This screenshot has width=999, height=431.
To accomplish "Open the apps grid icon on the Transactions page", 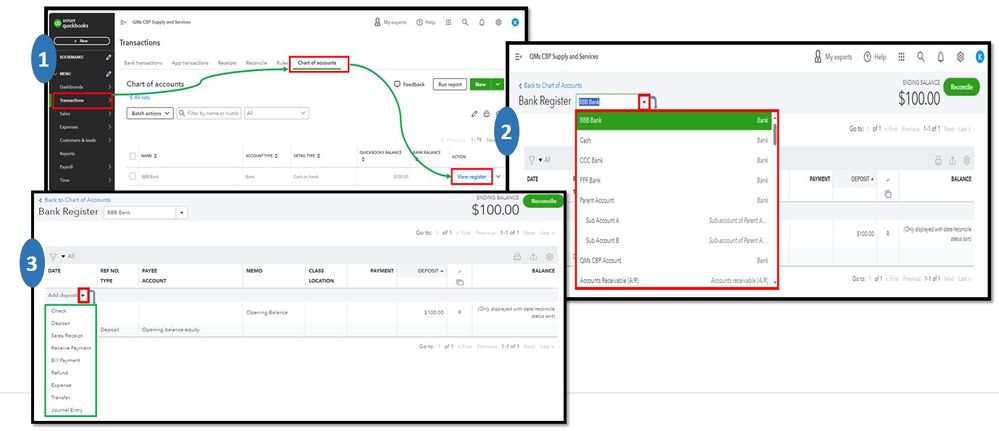I will click(449, 22).
